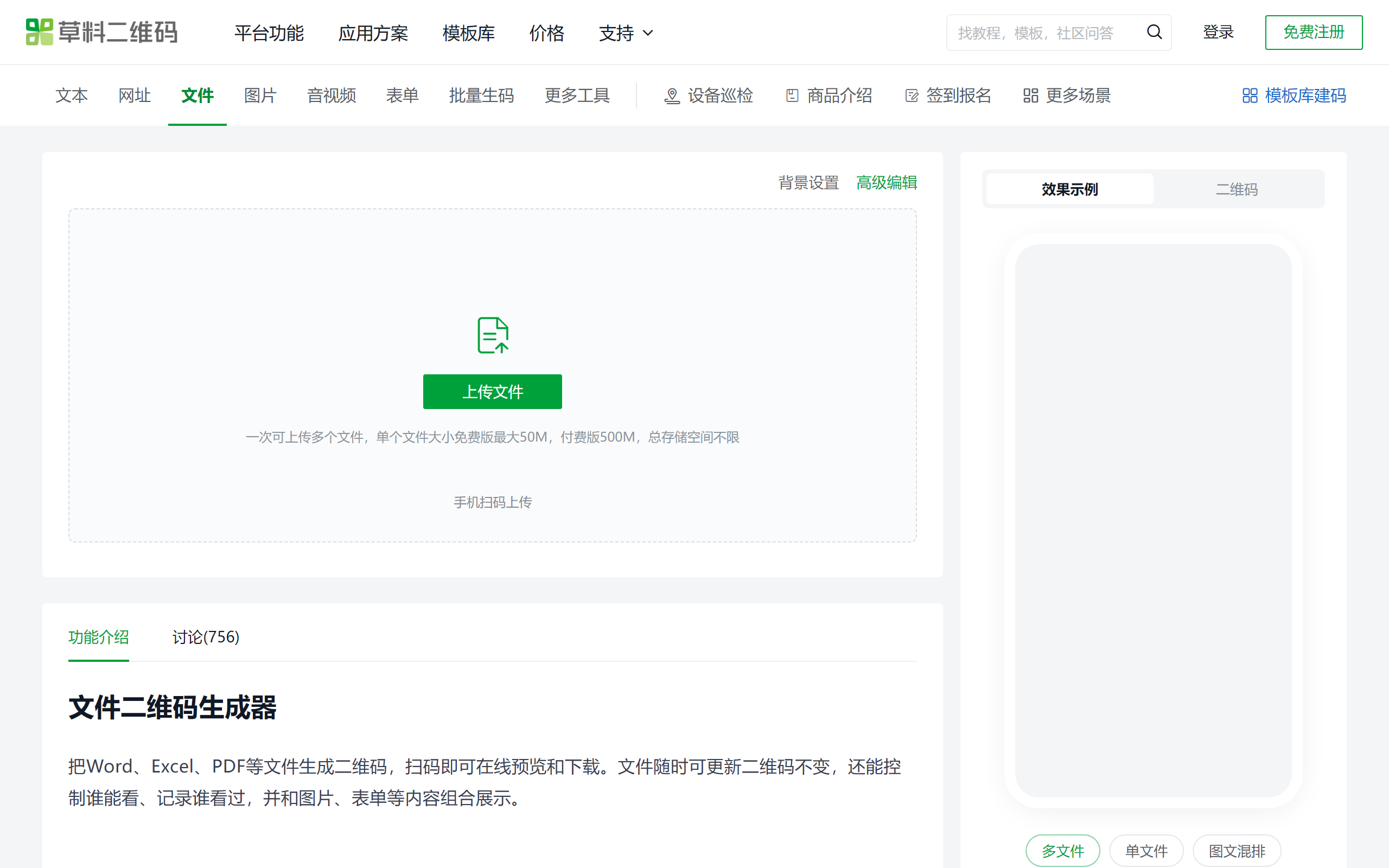
Task: Switch to 二维码 preview tab
Action: [1237, 189]
